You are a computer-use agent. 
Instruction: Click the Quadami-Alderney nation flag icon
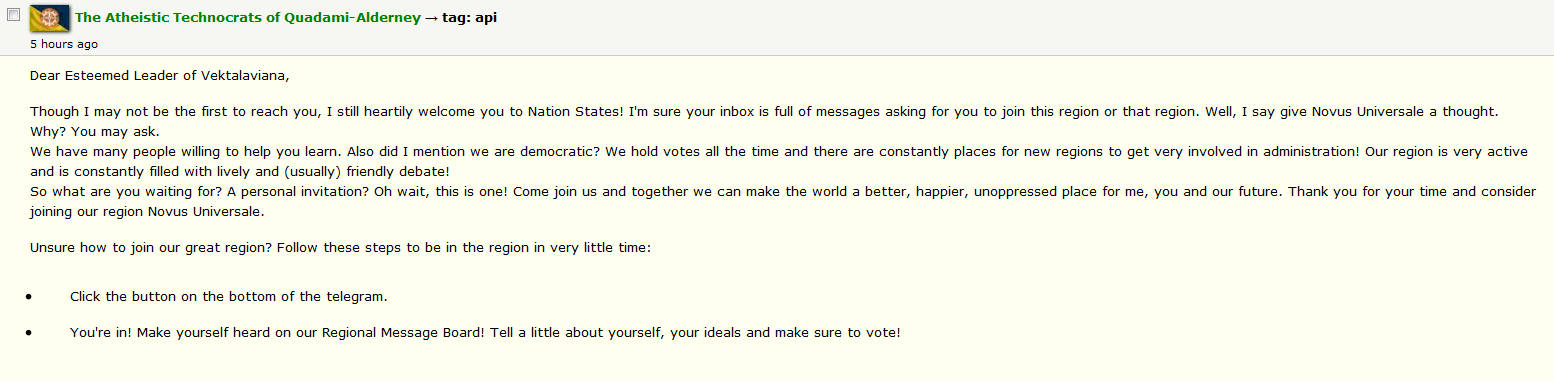click(x=49, y=18)
